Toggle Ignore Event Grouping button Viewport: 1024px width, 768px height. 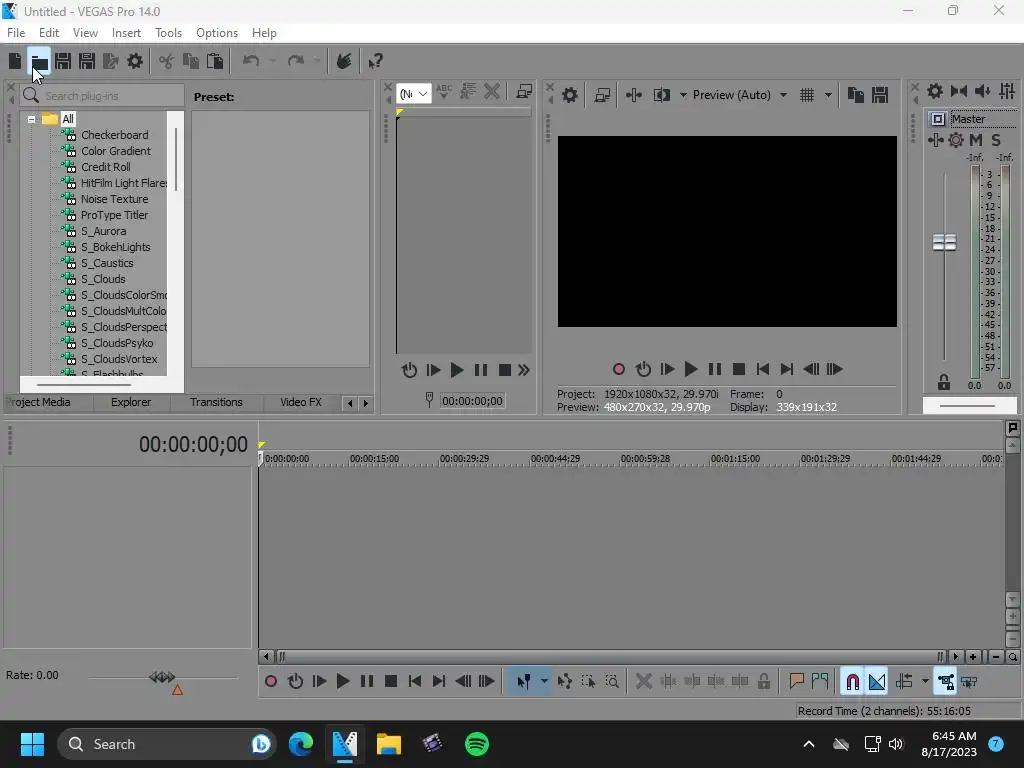pos(970,682)
